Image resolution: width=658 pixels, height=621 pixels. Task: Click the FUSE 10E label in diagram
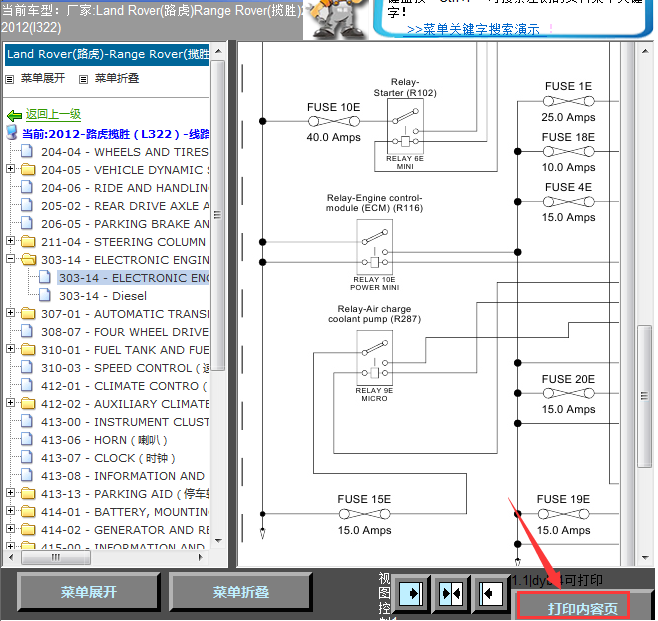pyautogui.click(x=334, y=107)
